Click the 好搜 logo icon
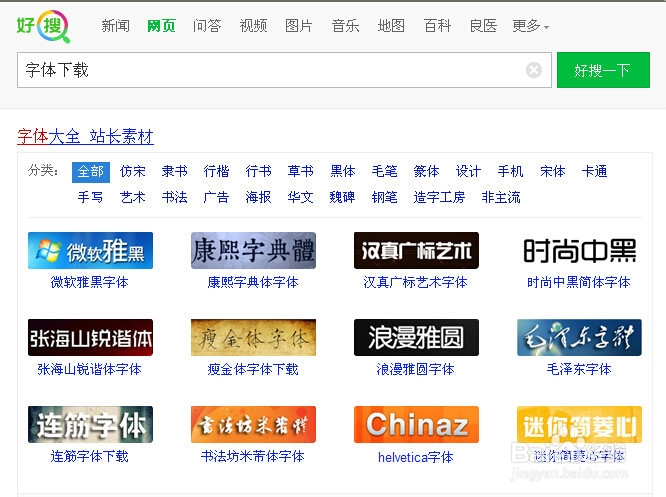Viewport: 666px width, 497px height. tap(43, 26)
